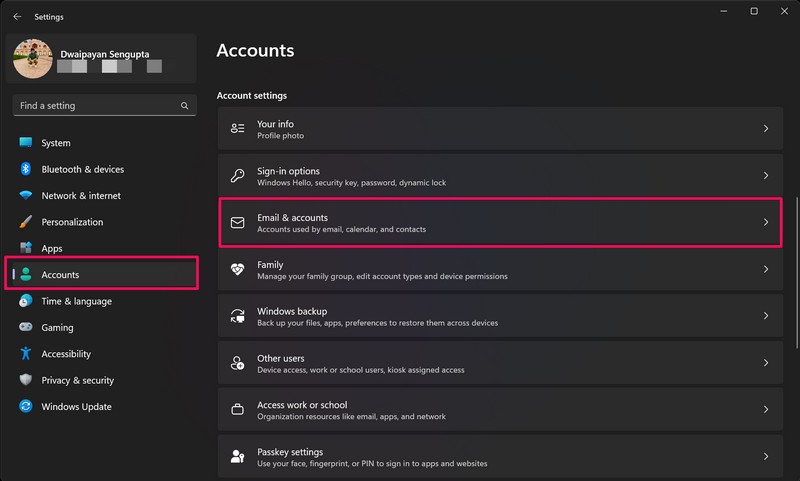The image size is (800, 481).
Task: Click the back arrow in Settings header
Action: click(x=17, y=16)
